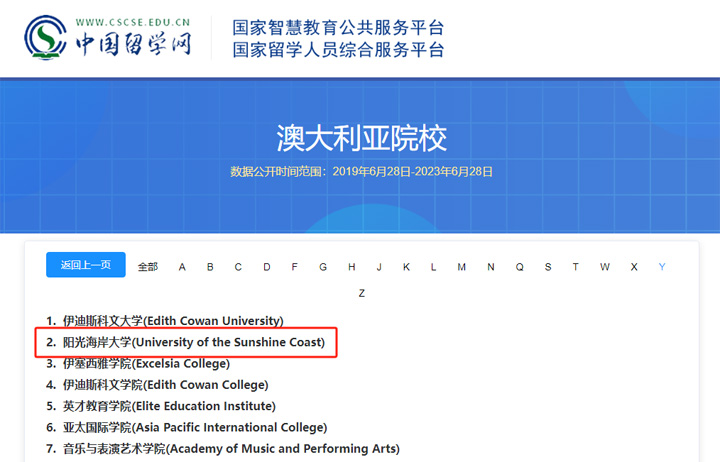
Task: Click the 国家智慧教育公共服务平台 header text
Action: (x=338, y=28)
